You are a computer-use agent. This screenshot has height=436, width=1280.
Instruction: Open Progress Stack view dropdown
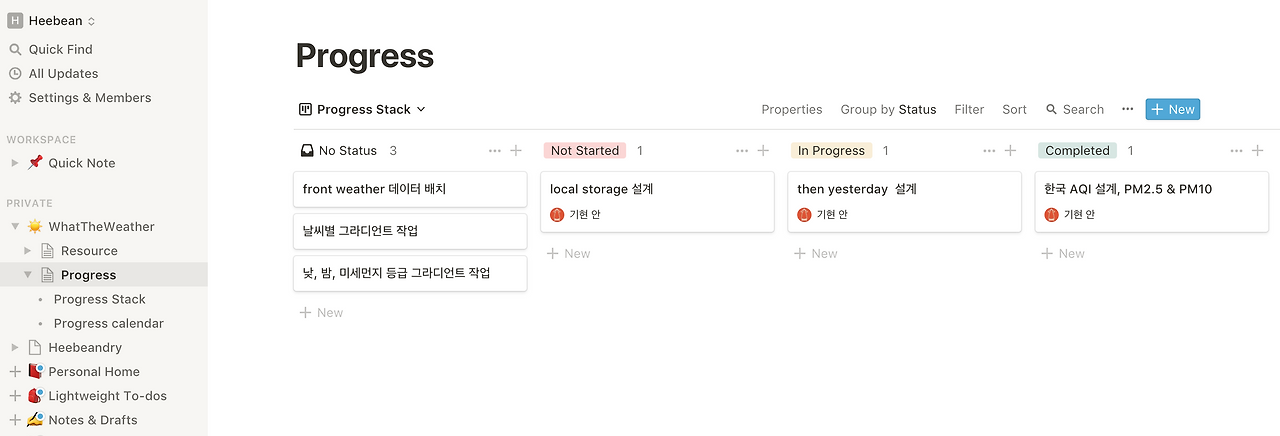(363, 109)
